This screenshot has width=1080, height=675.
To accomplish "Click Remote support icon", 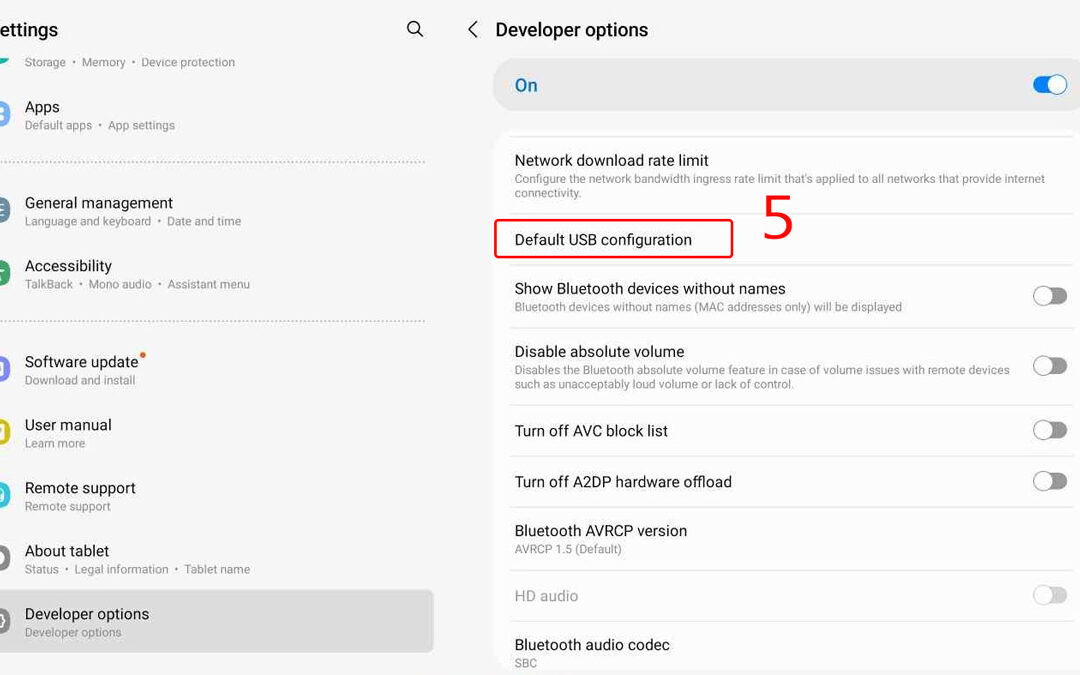I will click(x=4, y=495).
